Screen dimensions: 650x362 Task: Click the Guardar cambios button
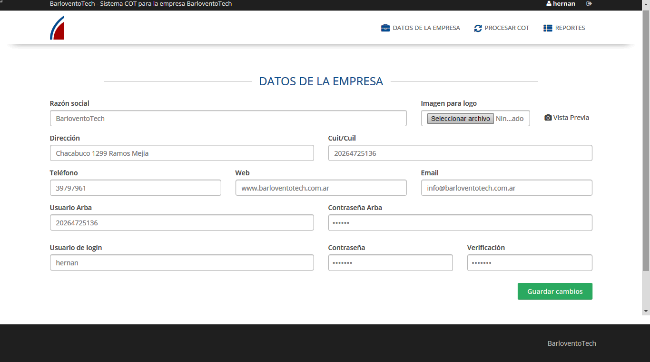click(x=555, y=292)
